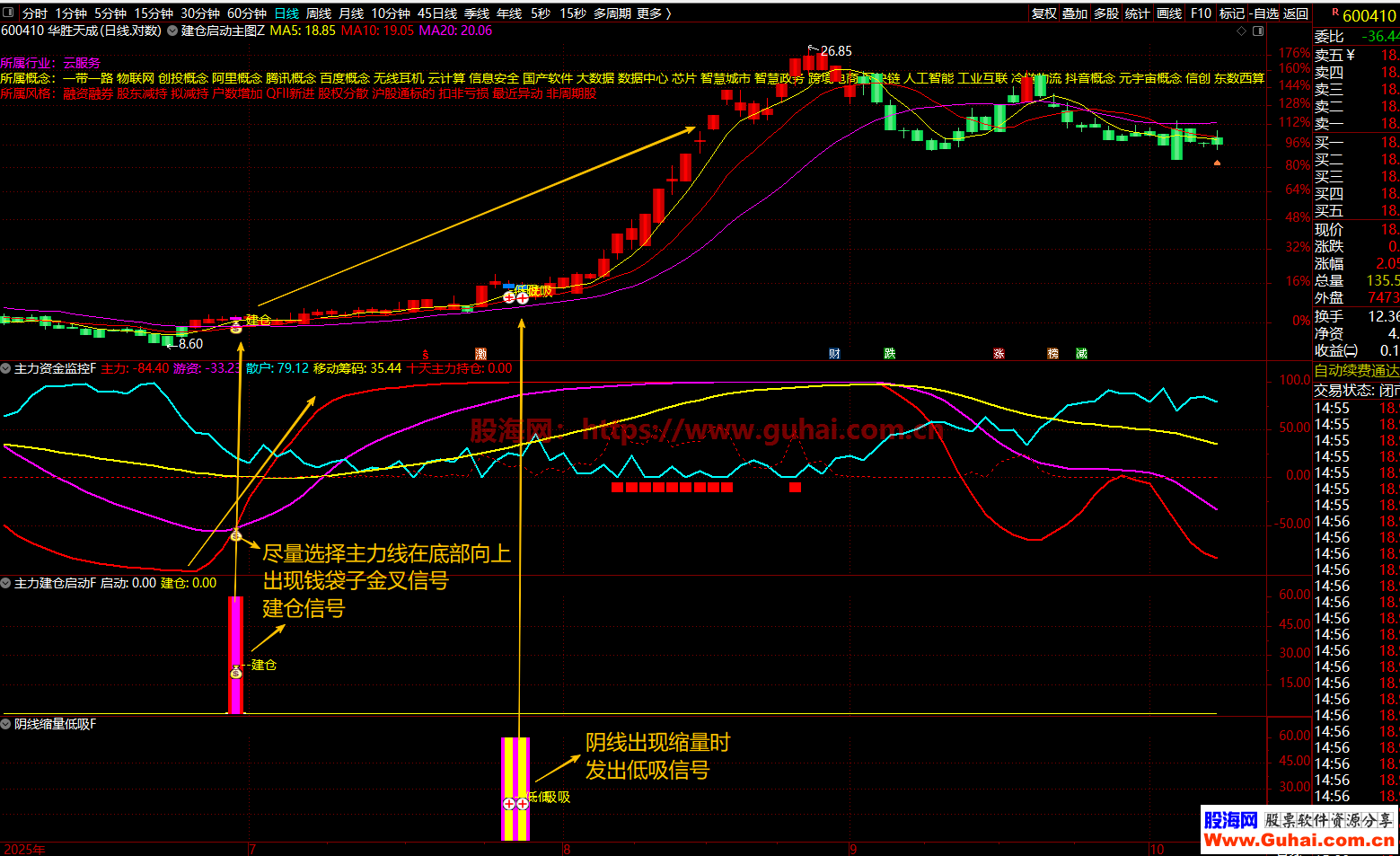Image resolution: width=1400 pixels, height=856 pixels.
Task: Click the 激 event marker below the candlesticks
Action: (x=480, y=354)
